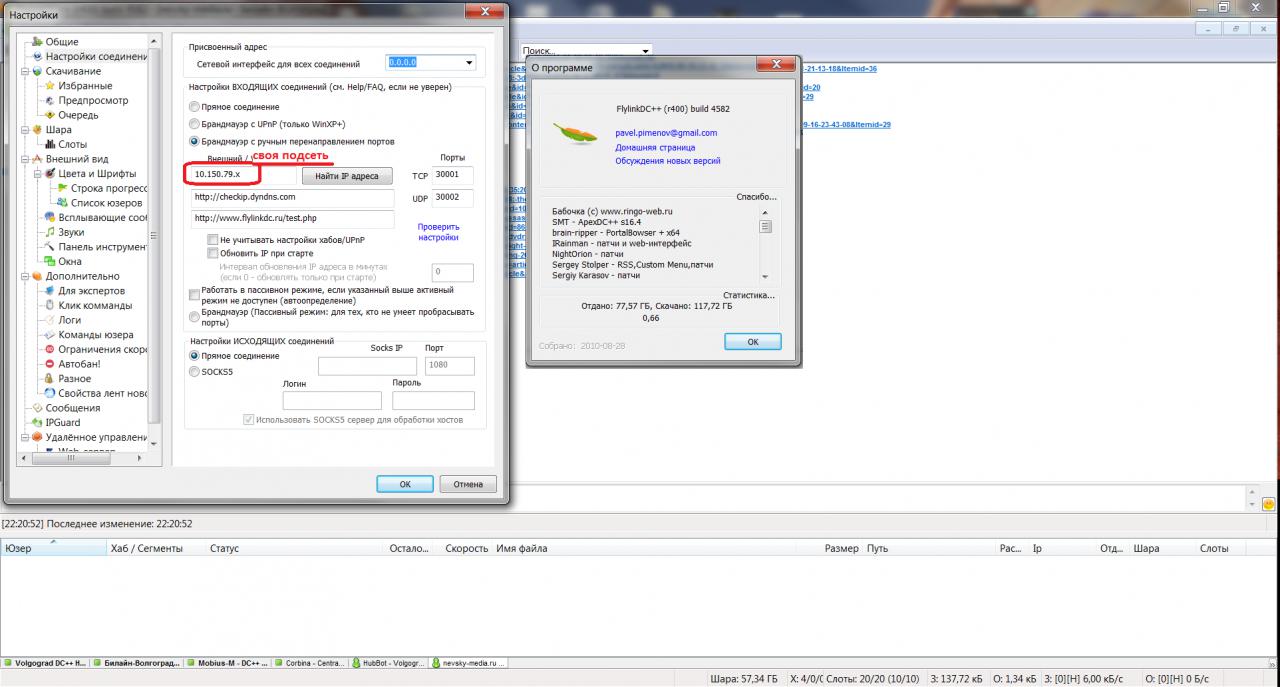Select Настройки соединения tree item
The image size is (1280, 687).
point(97,57)
